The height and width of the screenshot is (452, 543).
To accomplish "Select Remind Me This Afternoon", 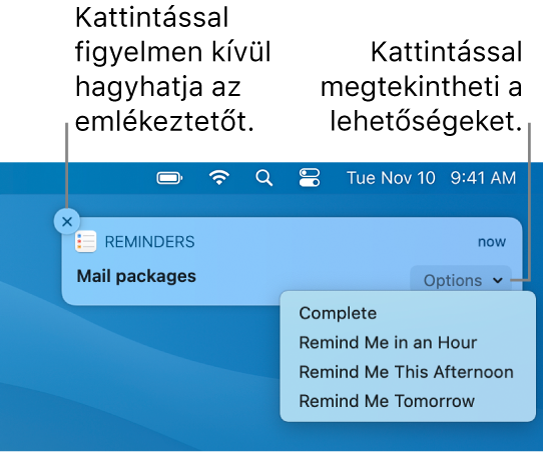I will click(x=408, y=372).
